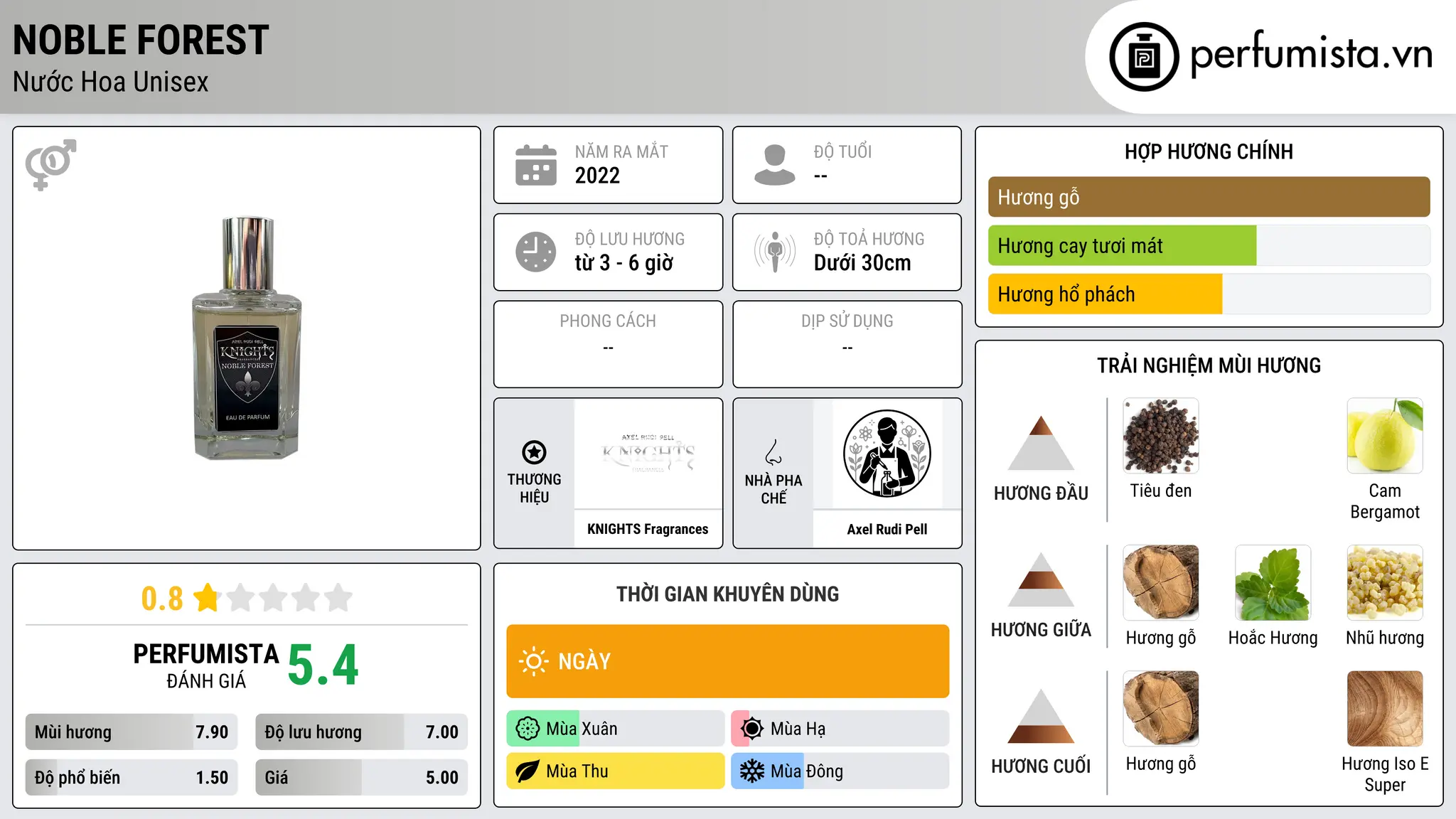
Task: Select the Hoắc Hương leaf image
Action: coord(1273,583)
